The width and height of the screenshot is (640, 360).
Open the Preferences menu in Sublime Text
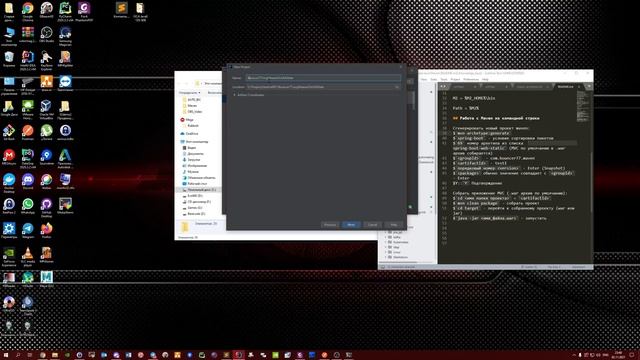tap(471, 79)
